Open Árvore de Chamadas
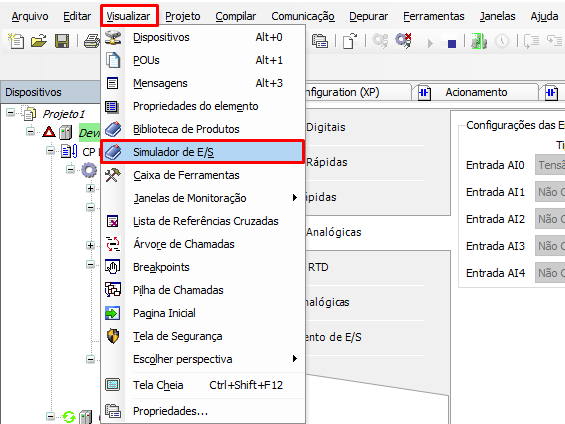Image resolution: width=565 pixels, height=424 pixels. (x=203, y=244)
